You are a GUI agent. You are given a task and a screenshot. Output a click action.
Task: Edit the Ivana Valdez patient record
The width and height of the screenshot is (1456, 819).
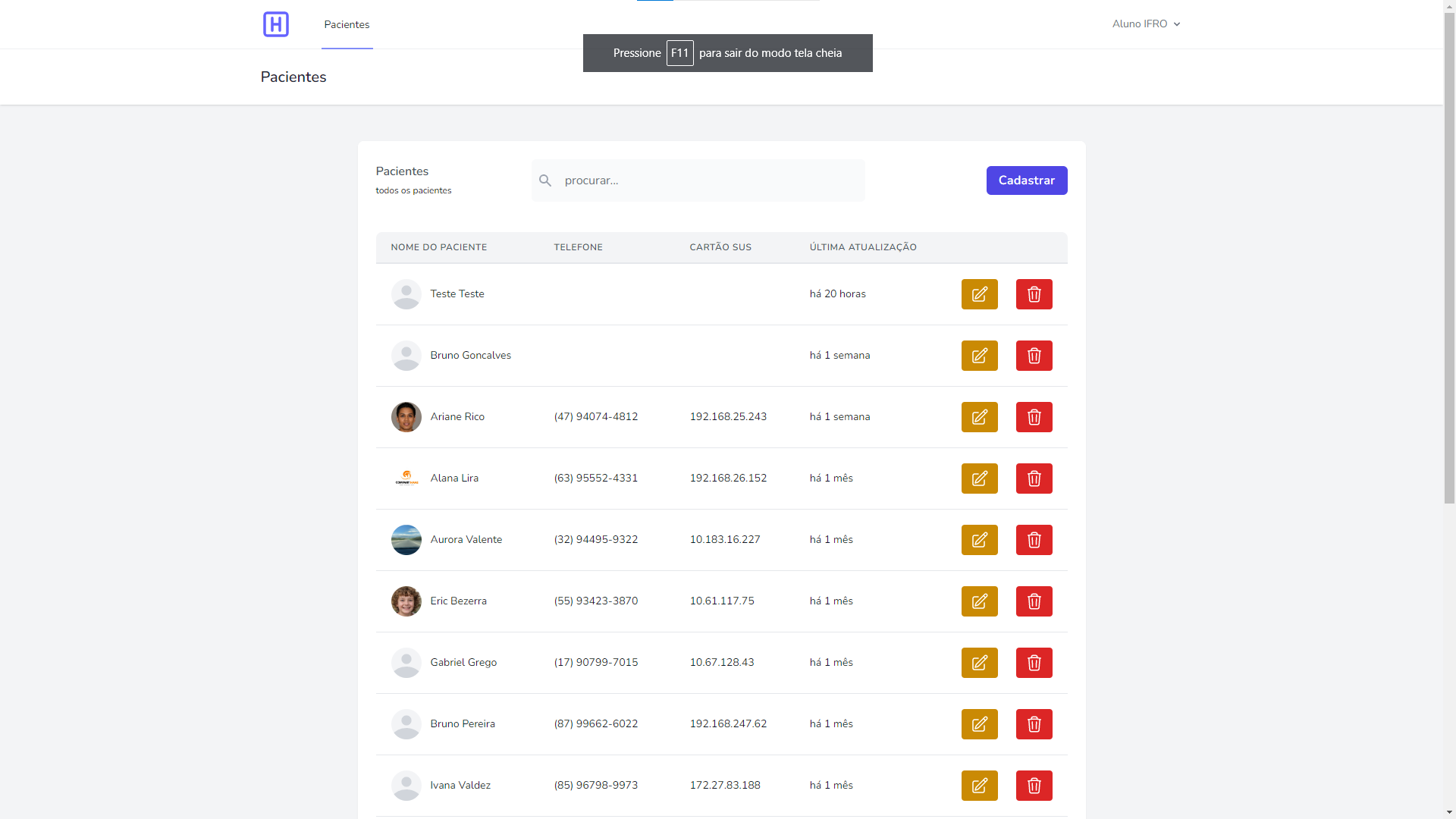click(979, 786)
